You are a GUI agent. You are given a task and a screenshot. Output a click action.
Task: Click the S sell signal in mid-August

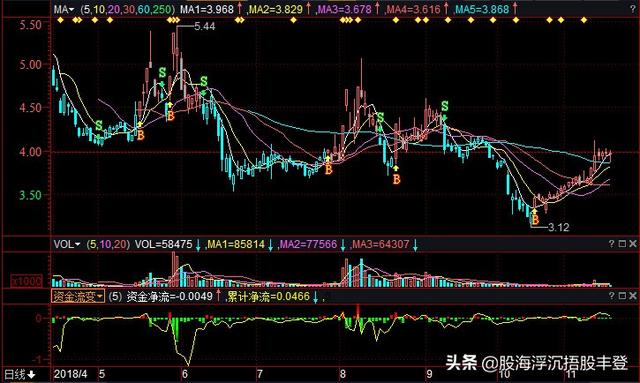pos(380,118)
